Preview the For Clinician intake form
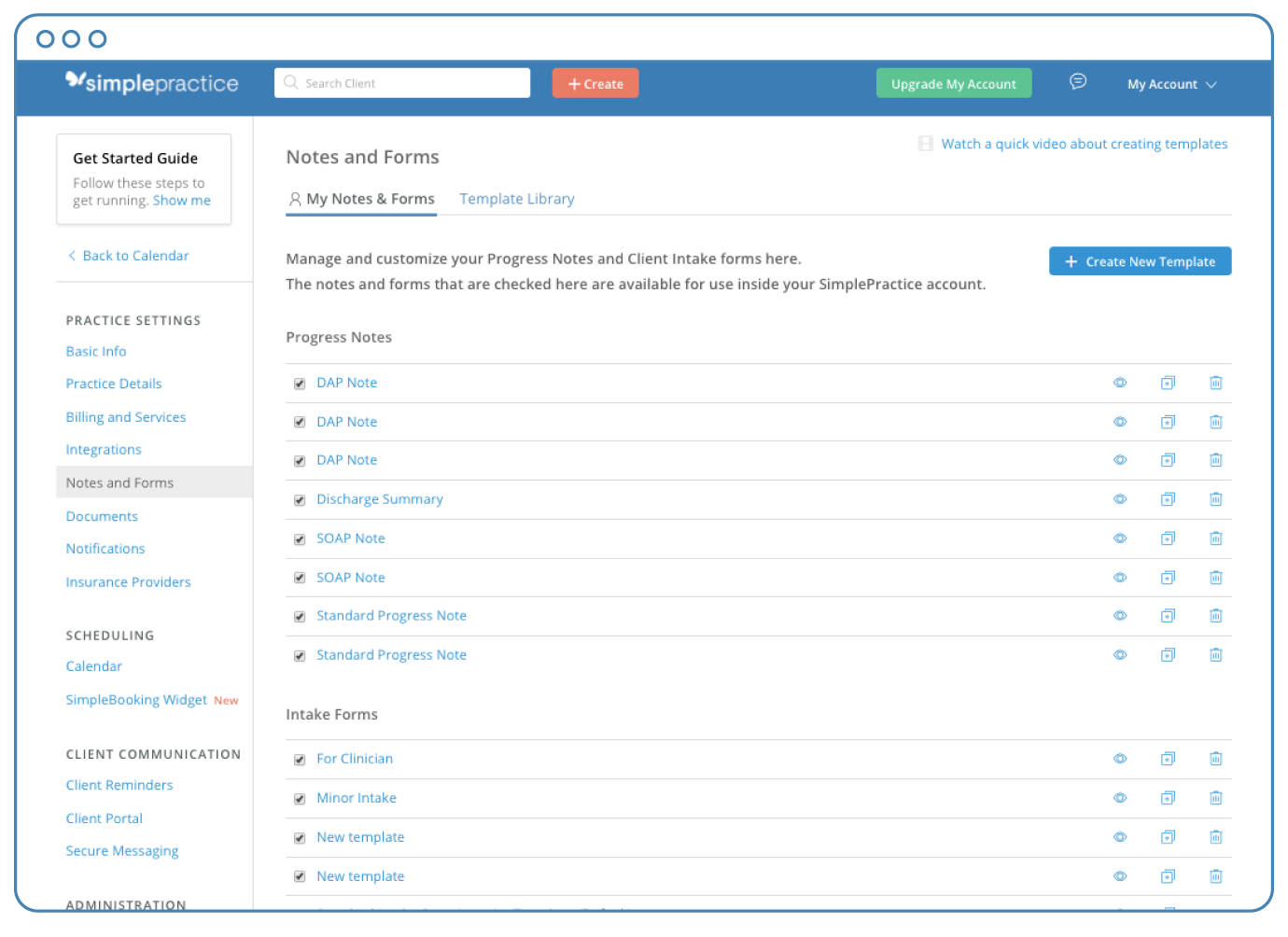1288x937 pixels. pos(1120,759)
